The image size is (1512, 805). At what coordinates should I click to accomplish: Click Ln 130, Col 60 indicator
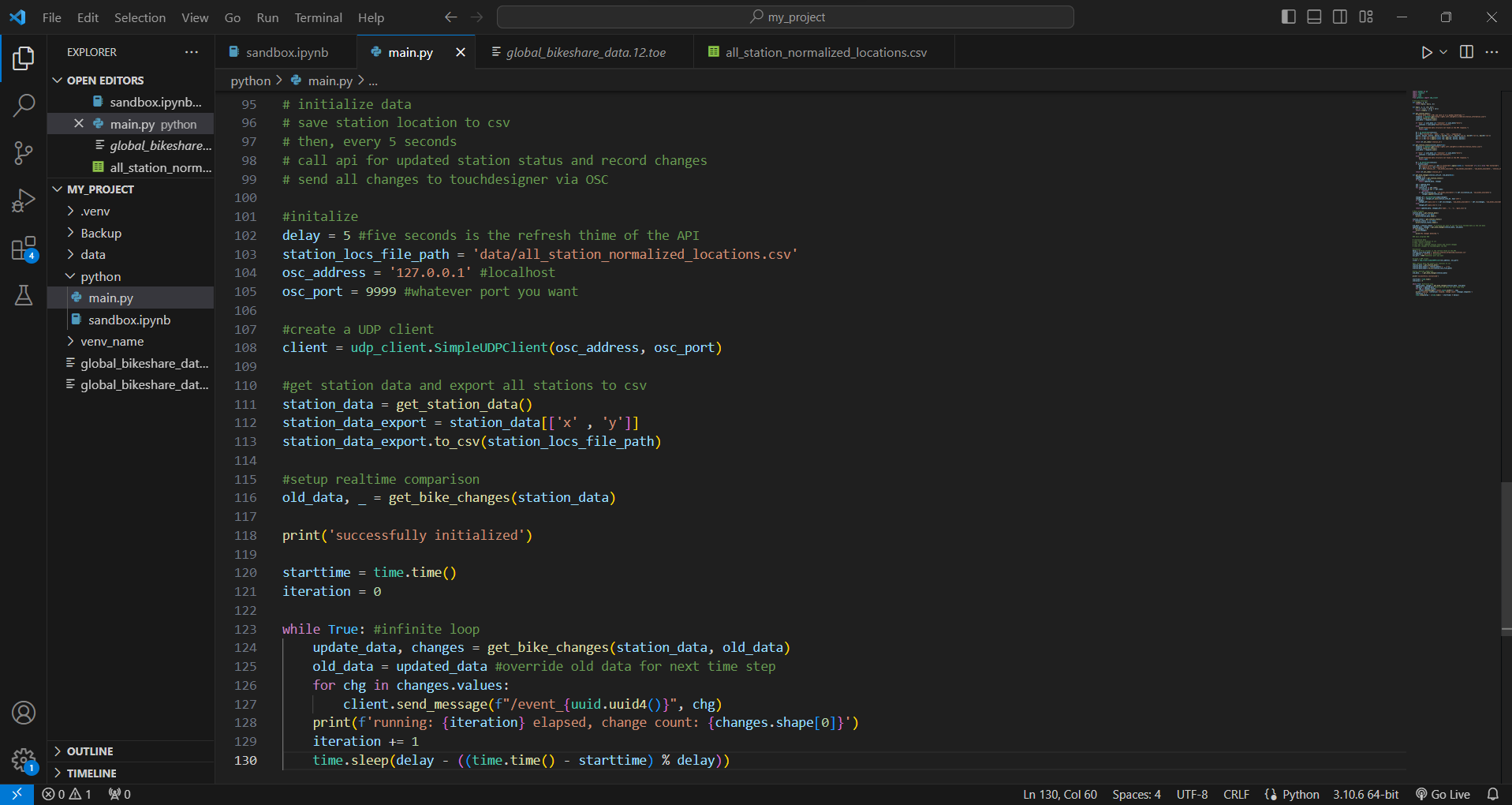pos(1060,794)
